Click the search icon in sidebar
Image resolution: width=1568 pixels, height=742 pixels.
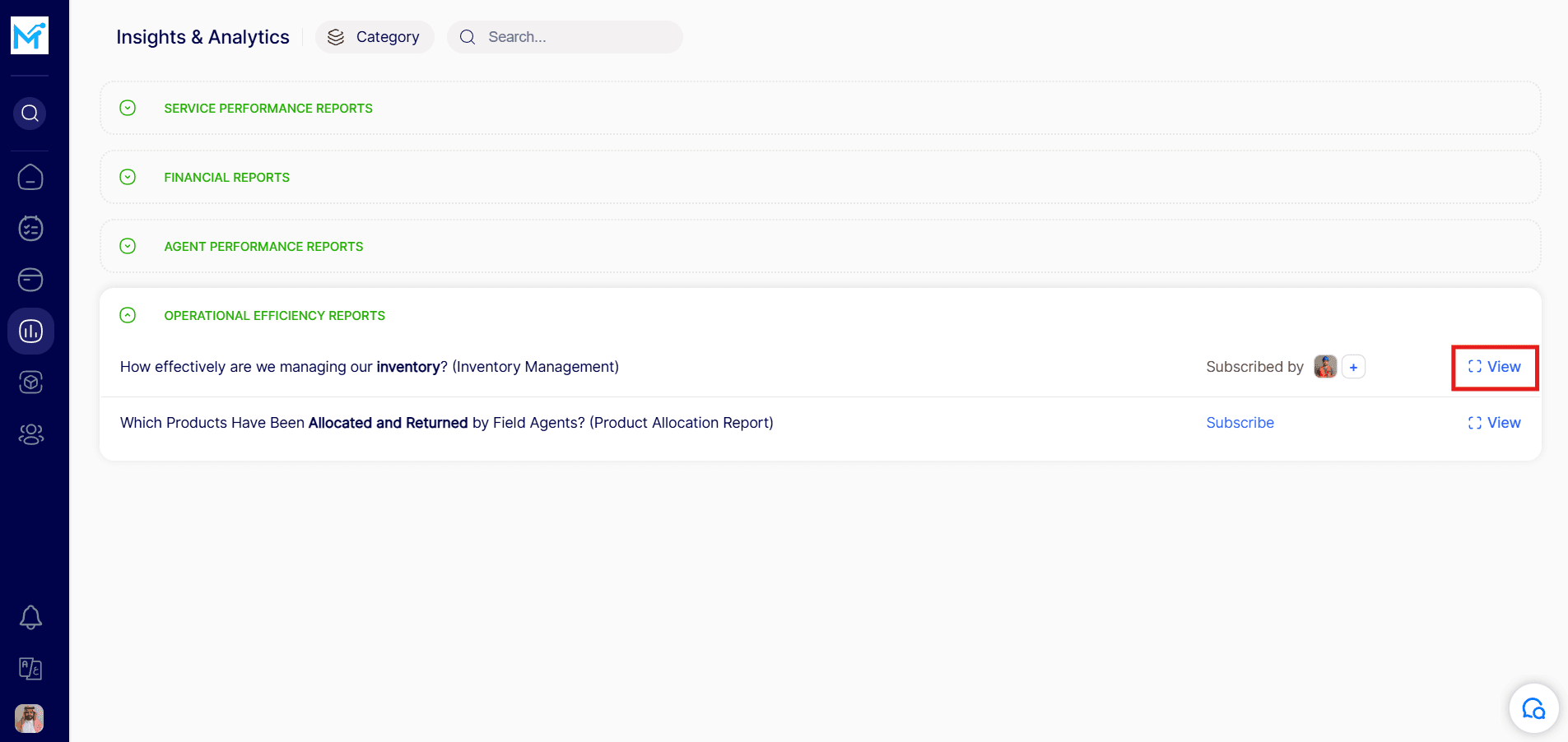coord(30,114)
